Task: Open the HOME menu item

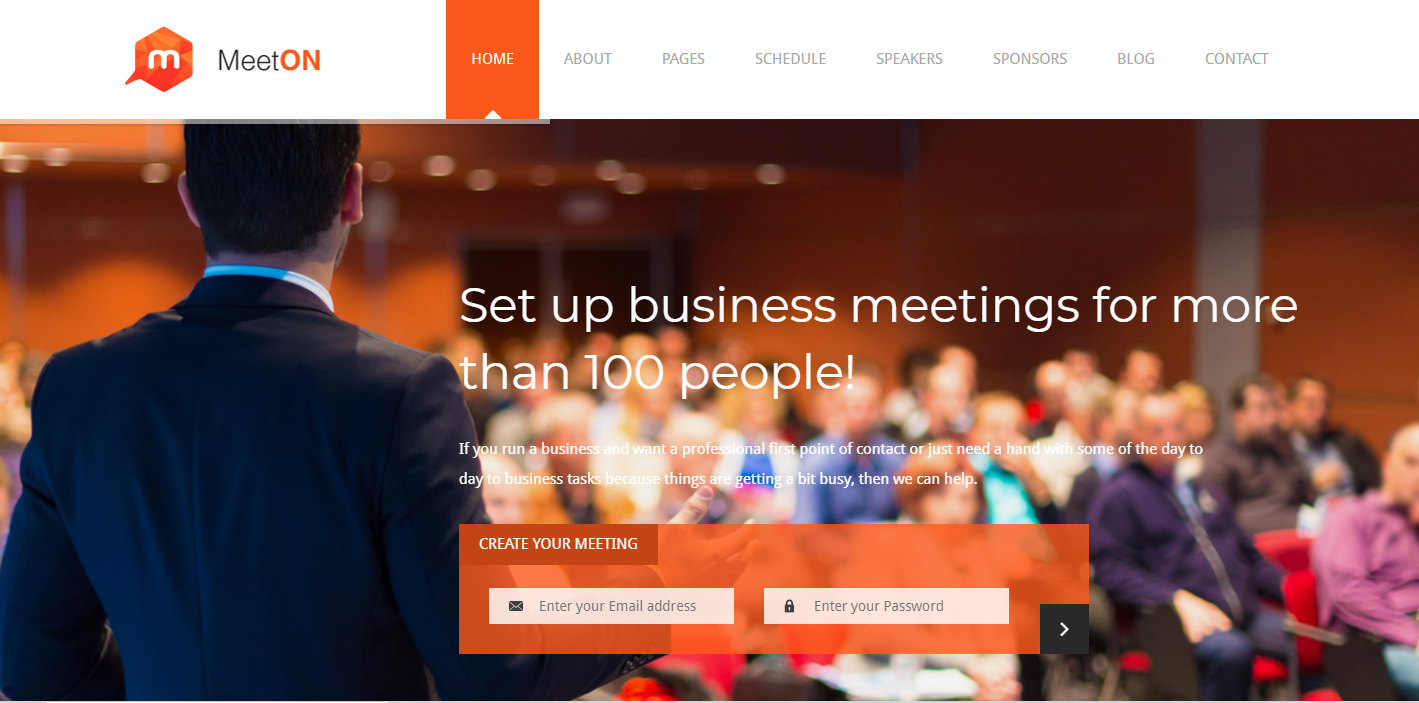Action: click(492, 59)
